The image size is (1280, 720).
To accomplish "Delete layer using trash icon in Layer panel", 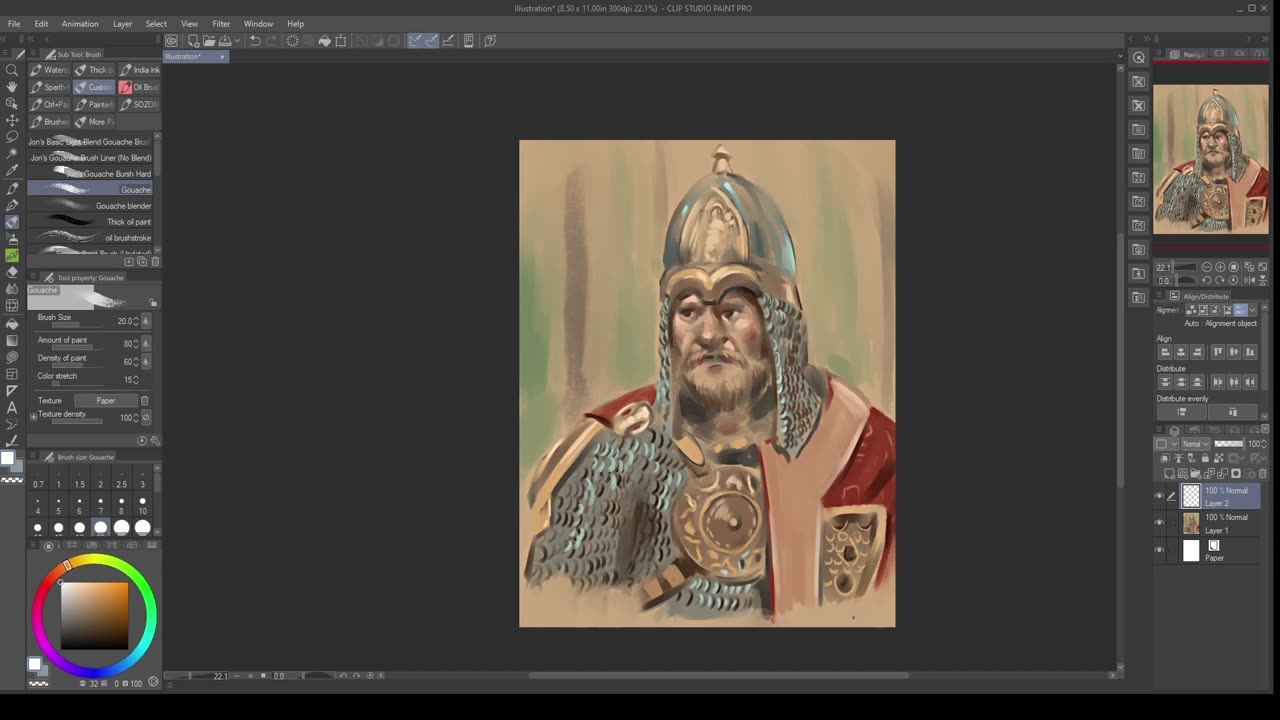I will [x=1262, y=473].
